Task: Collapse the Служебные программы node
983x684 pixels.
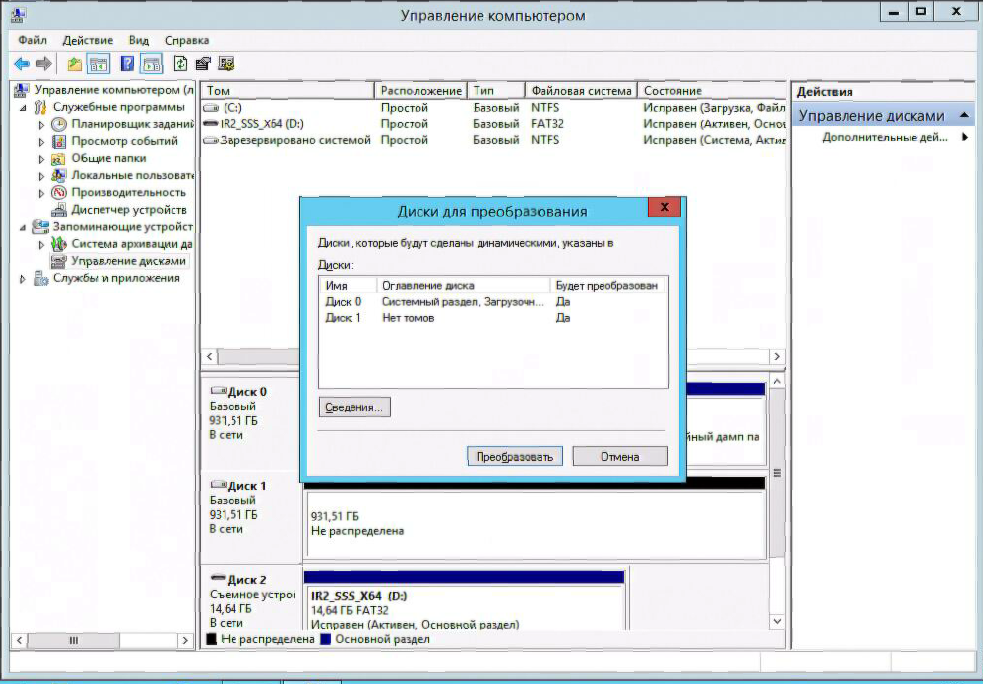Action: pos(23,107)
